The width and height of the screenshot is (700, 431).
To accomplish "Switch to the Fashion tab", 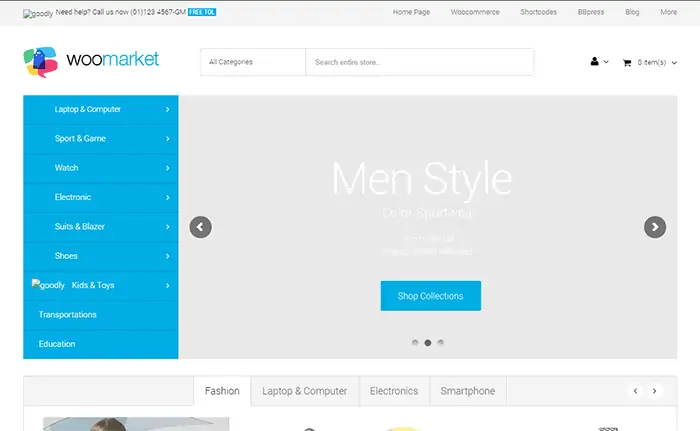I will click(x=222, y=391).
